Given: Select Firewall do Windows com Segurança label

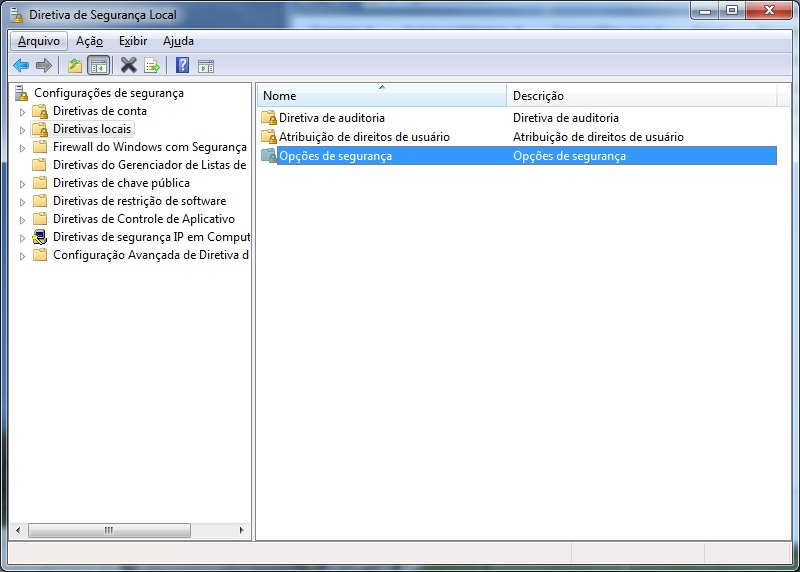Looking at the screenshot, I should [150, 147].
